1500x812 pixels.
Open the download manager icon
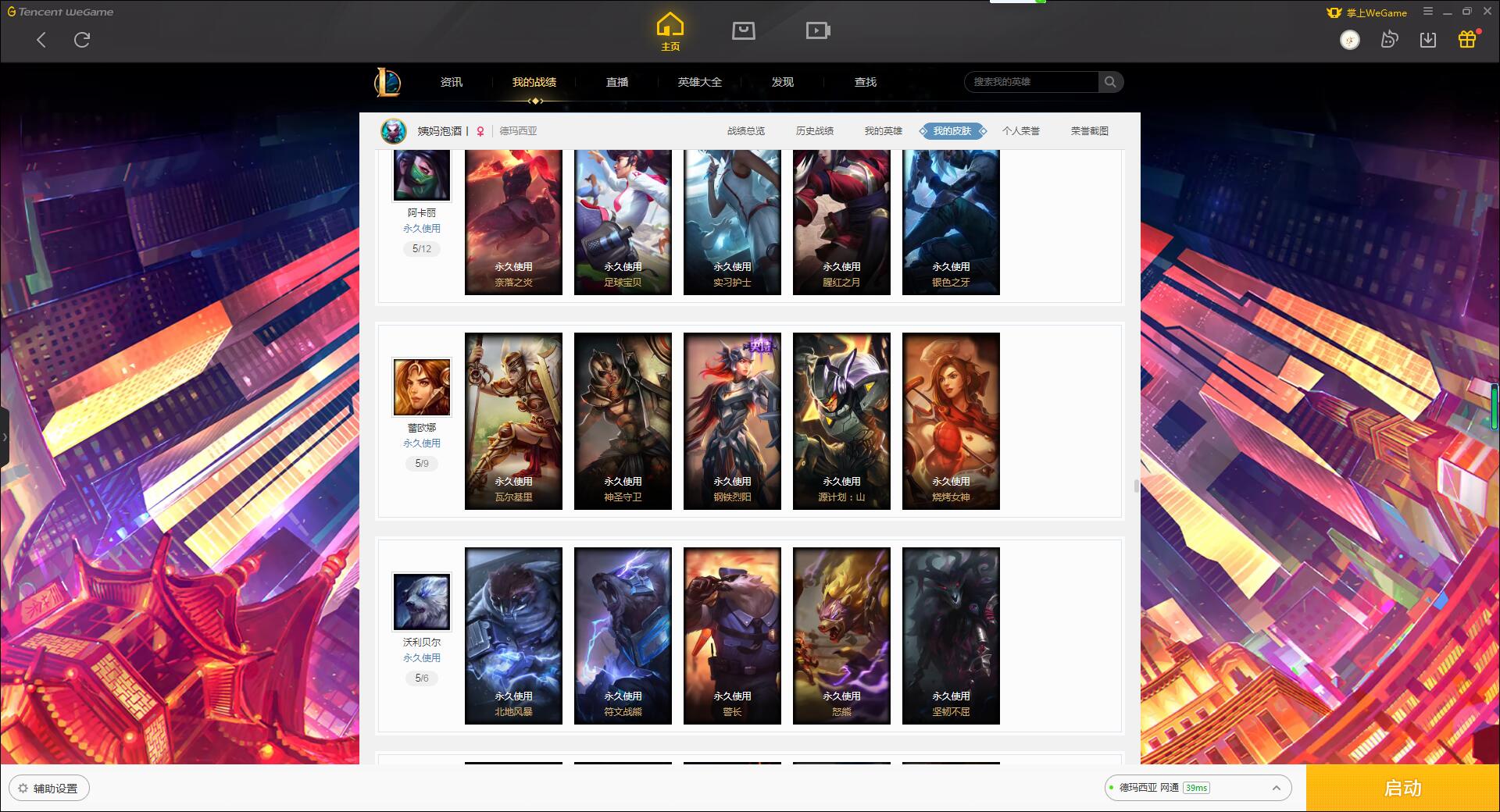1428,40
